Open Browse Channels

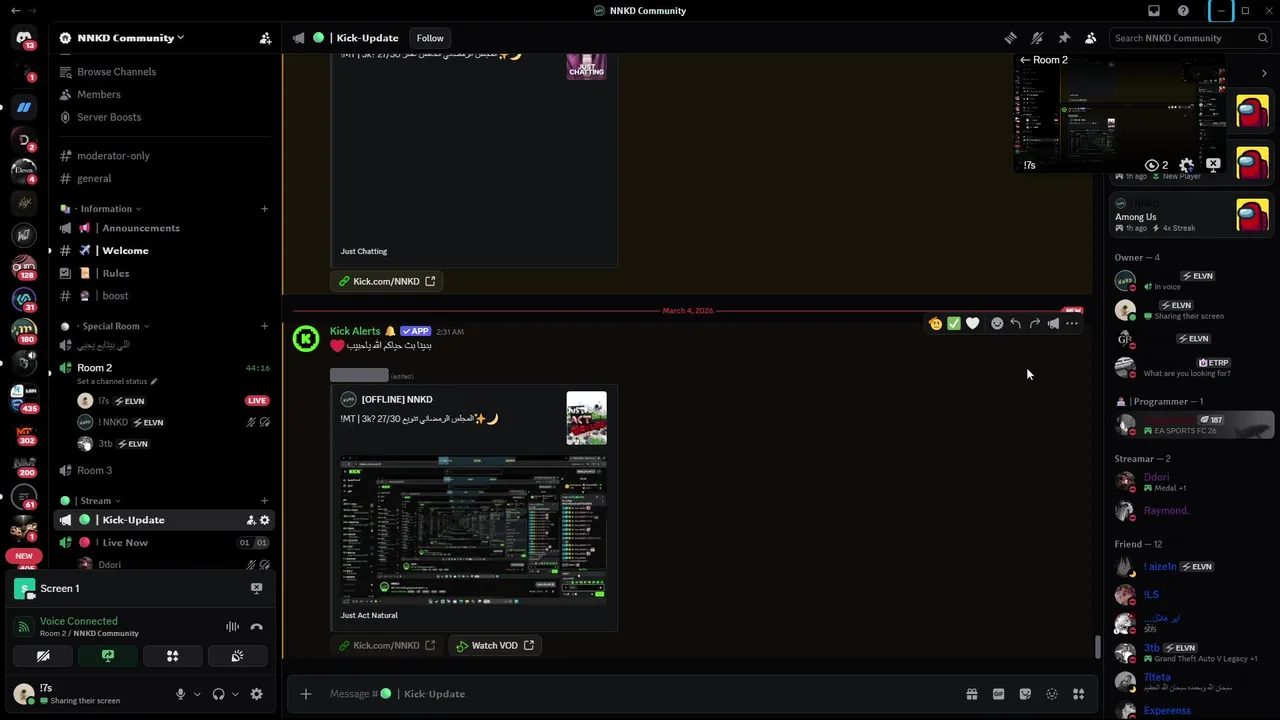tap(166, 72)
